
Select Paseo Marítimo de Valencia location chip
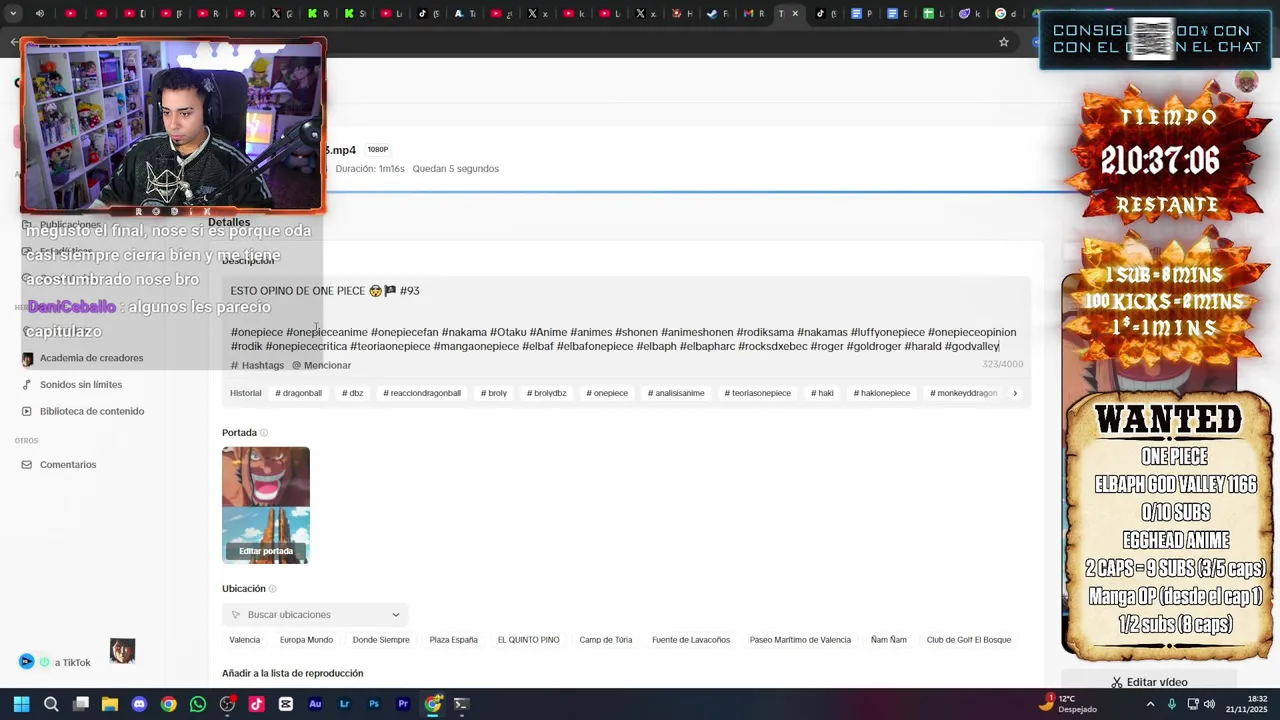tap(800, 640)
